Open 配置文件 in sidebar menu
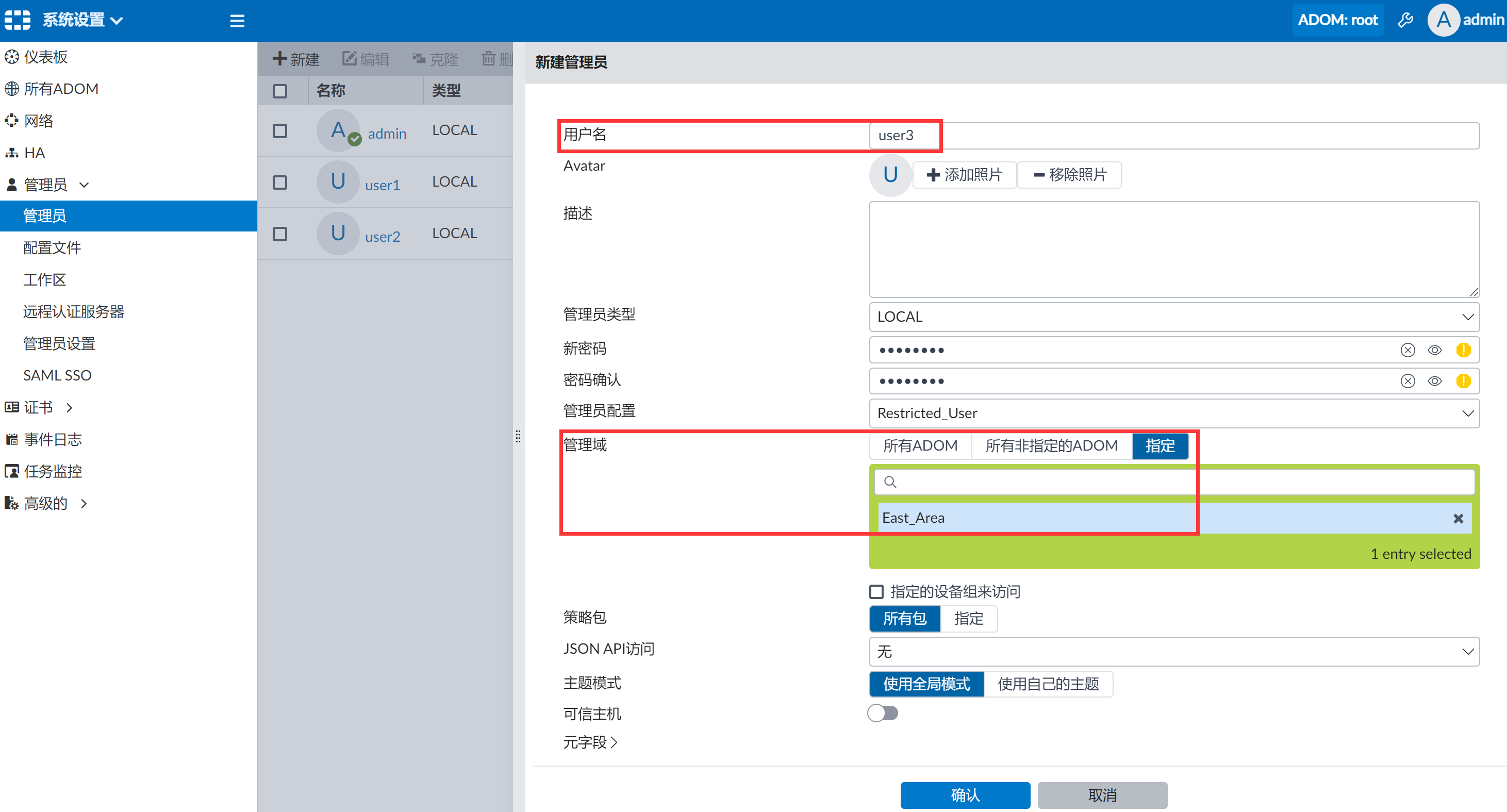This screenshot has height=812, width=1507. click(52, 247)
